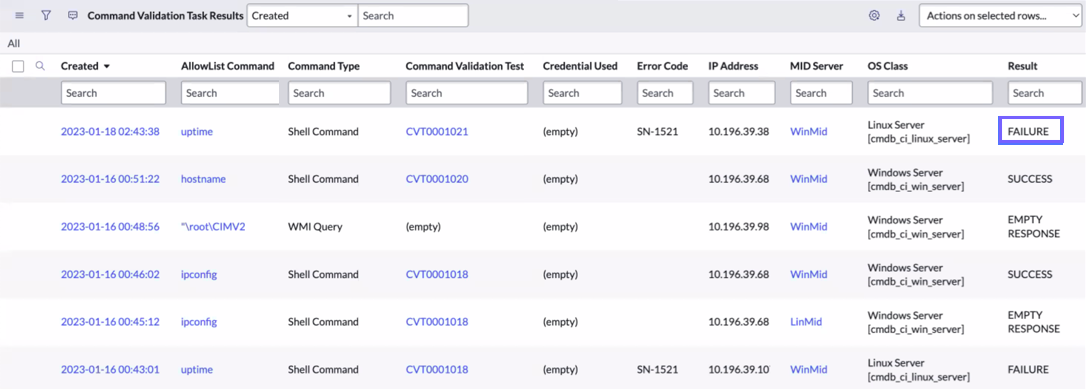
Task: Open record created 2023-01-18 02:43:38
Action: point(110,132)
